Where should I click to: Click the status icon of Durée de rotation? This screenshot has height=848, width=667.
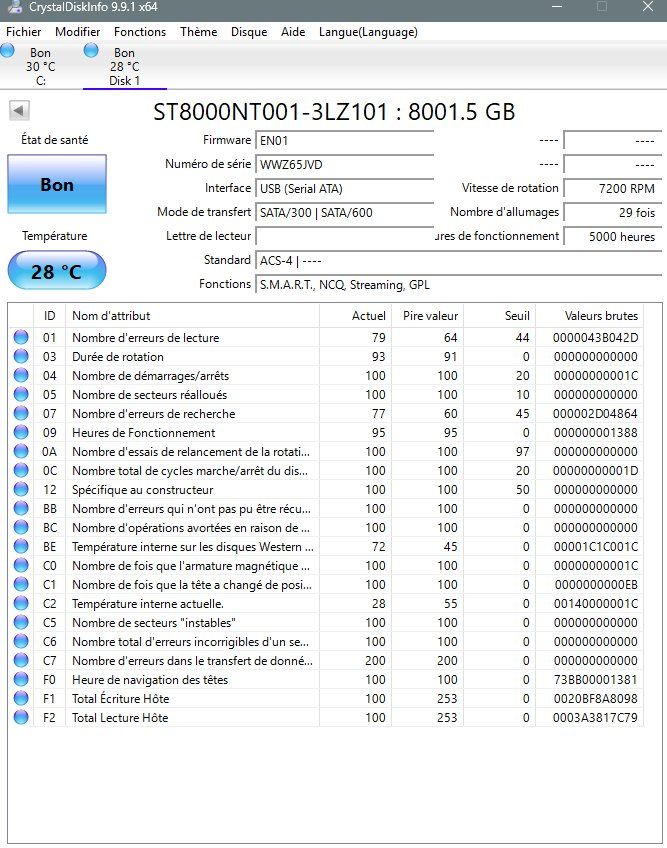click(21, 356)
